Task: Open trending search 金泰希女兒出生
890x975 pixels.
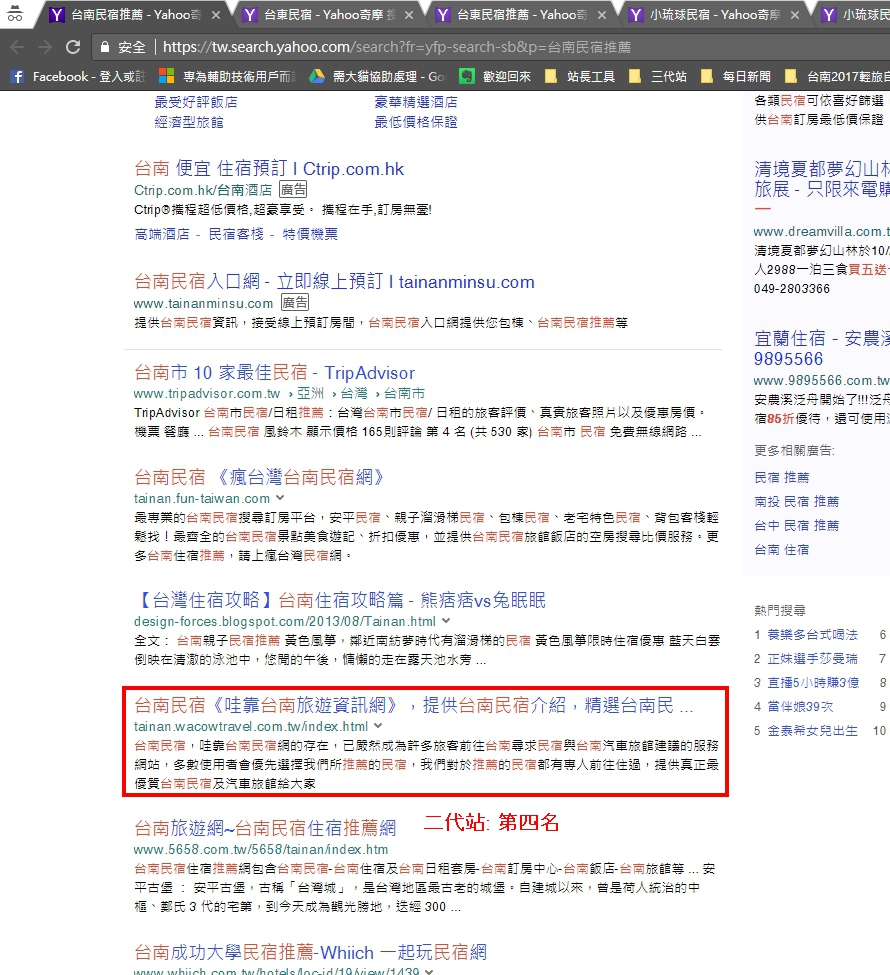Action: pyautogui.click(x=812, y=731)
